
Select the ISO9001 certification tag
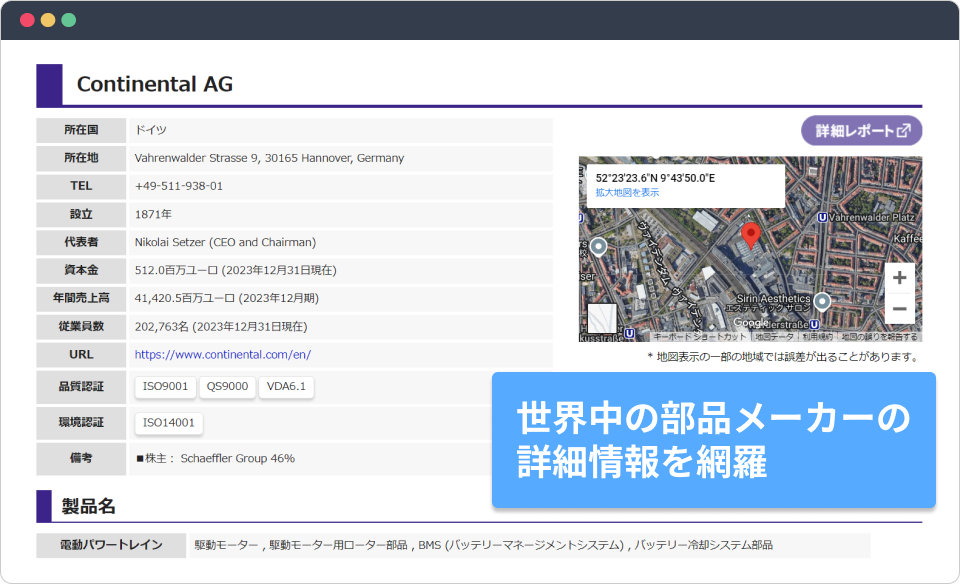165,387
